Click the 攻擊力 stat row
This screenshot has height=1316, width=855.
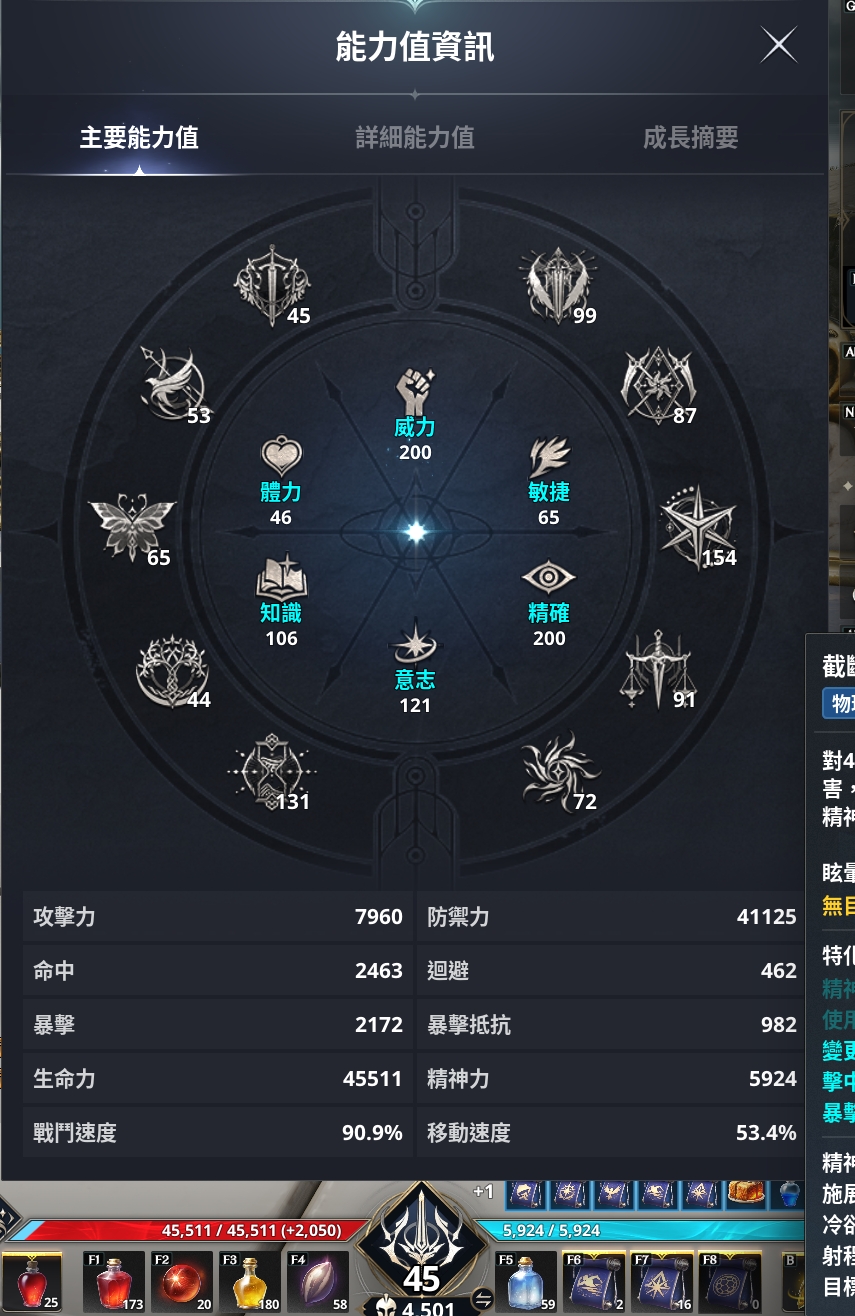[x=217, y=917]
